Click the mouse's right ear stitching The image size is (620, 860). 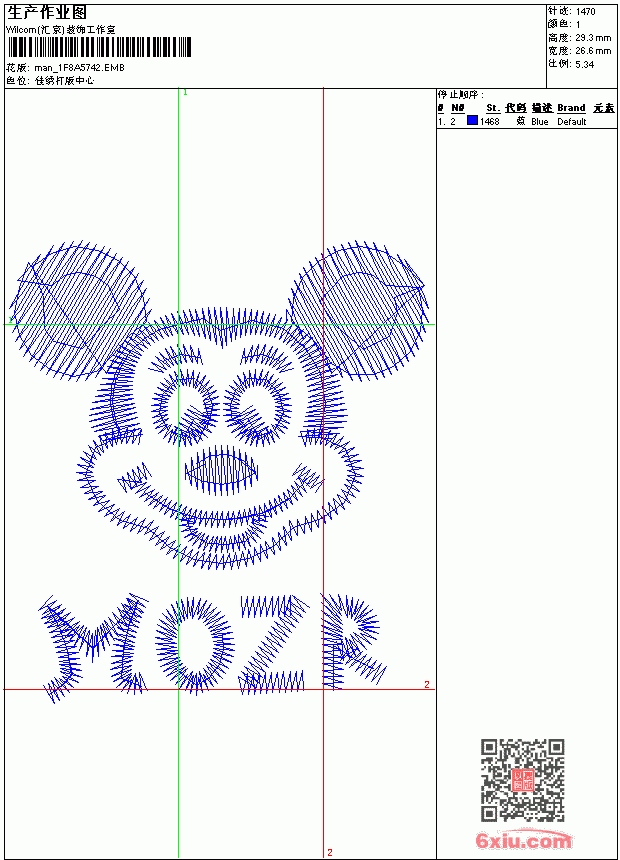358,310
